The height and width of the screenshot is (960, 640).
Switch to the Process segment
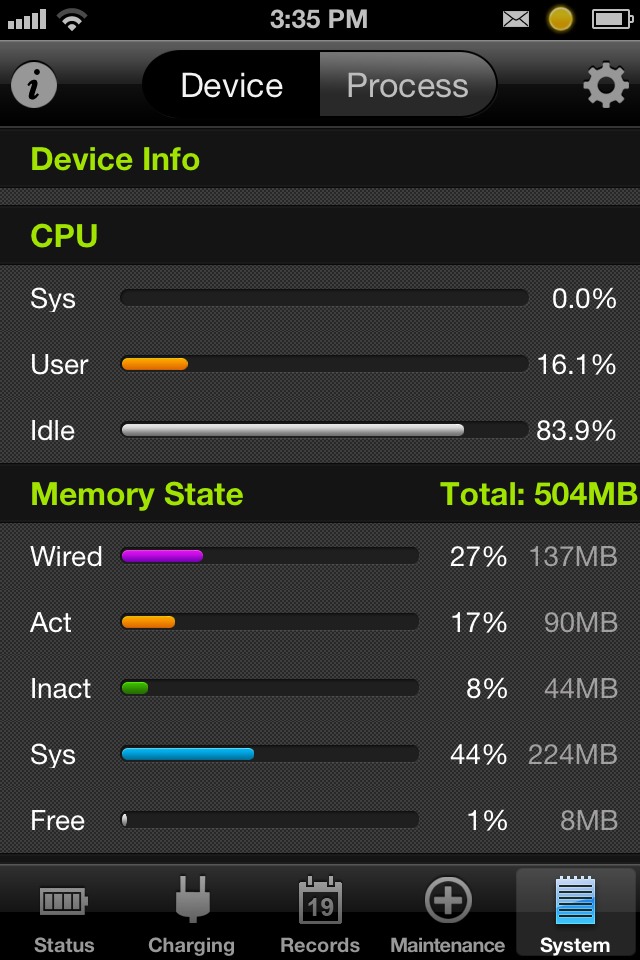[407, 86]
